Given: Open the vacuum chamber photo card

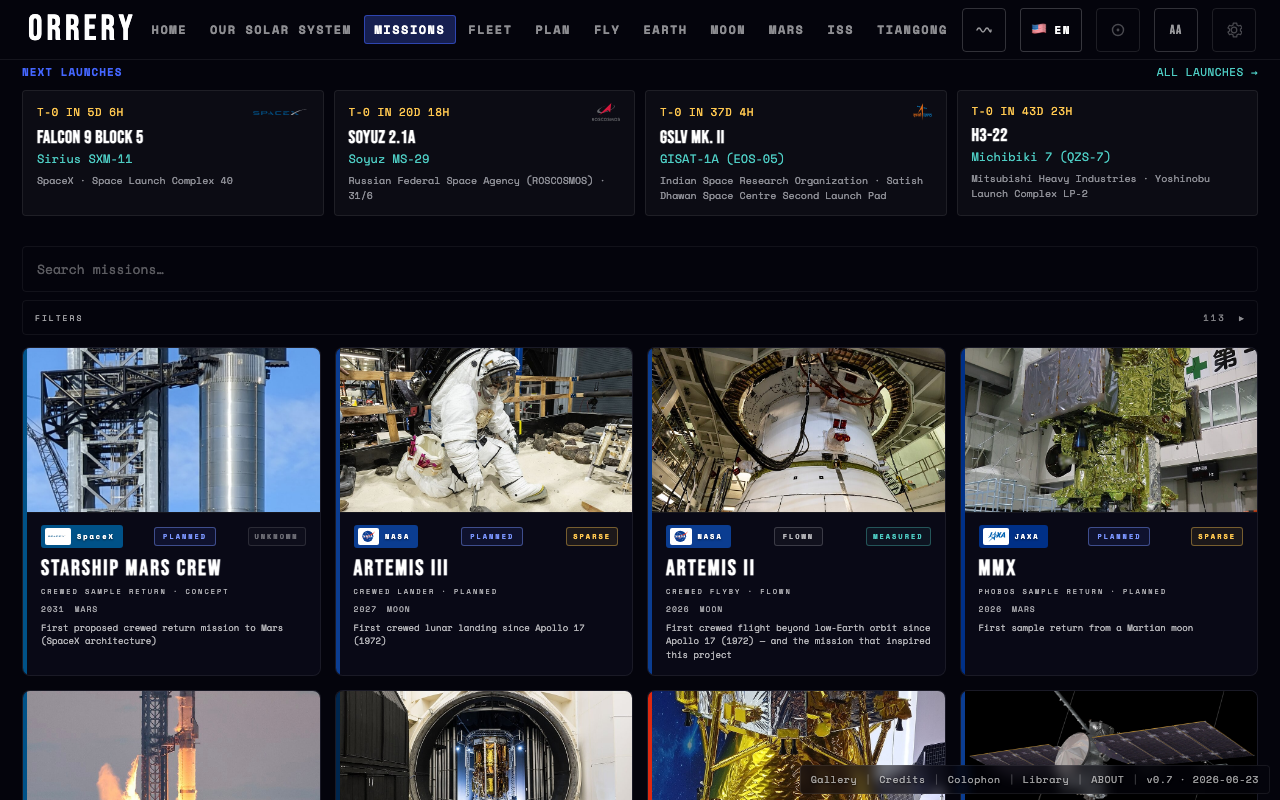Looking at the screenshot, I should [x=486, y=745].
